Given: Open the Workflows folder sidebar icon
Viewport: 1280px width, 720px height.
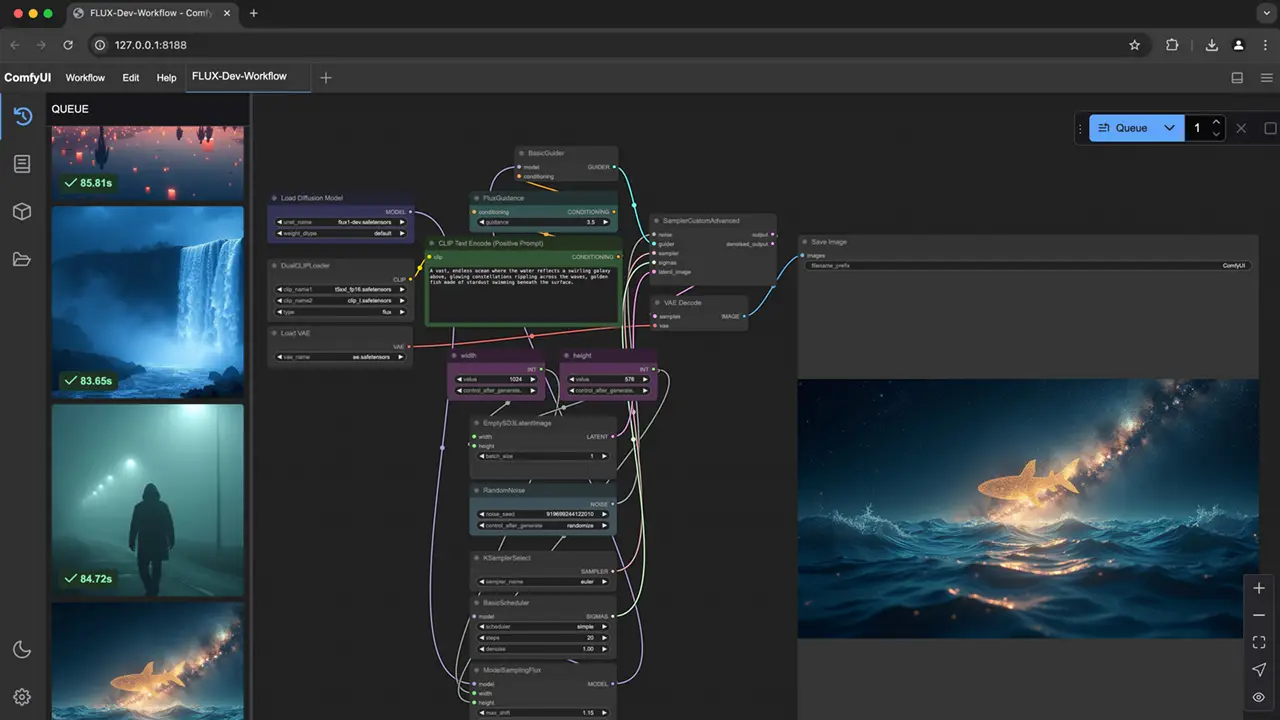Looking at the screenshot, I should [22, 260].
